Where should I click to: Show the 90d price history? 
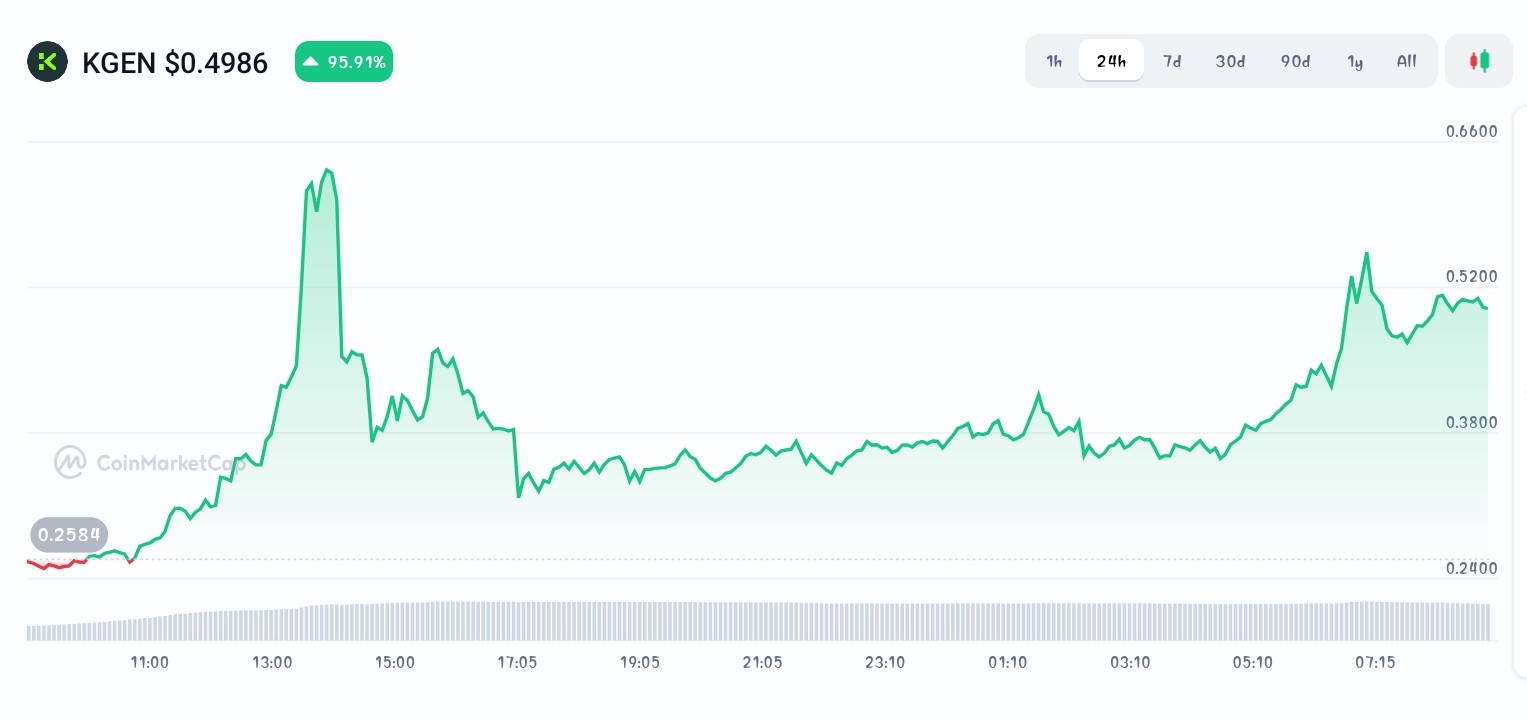tap(1295, 61)
